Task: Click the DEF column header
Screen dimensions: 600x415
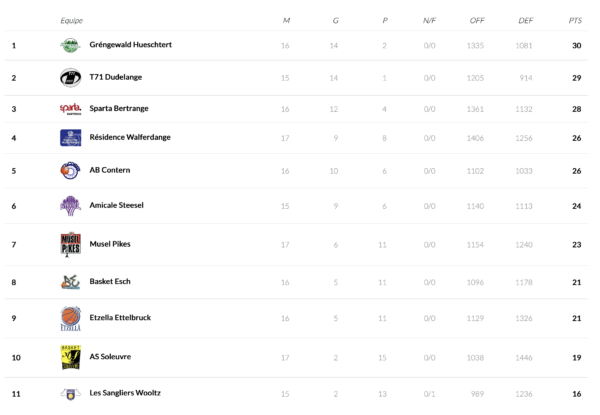Action: (526, 20)
